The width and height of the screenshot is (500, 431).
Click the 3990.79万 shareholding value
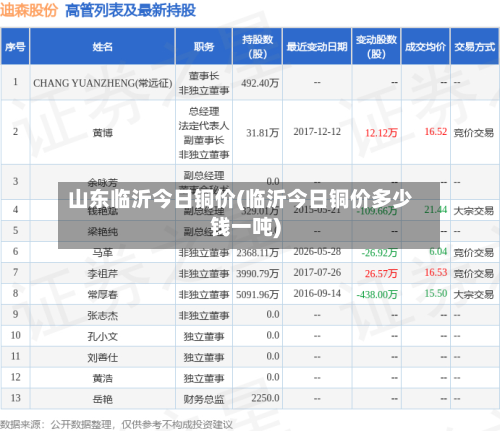[257, 274]
